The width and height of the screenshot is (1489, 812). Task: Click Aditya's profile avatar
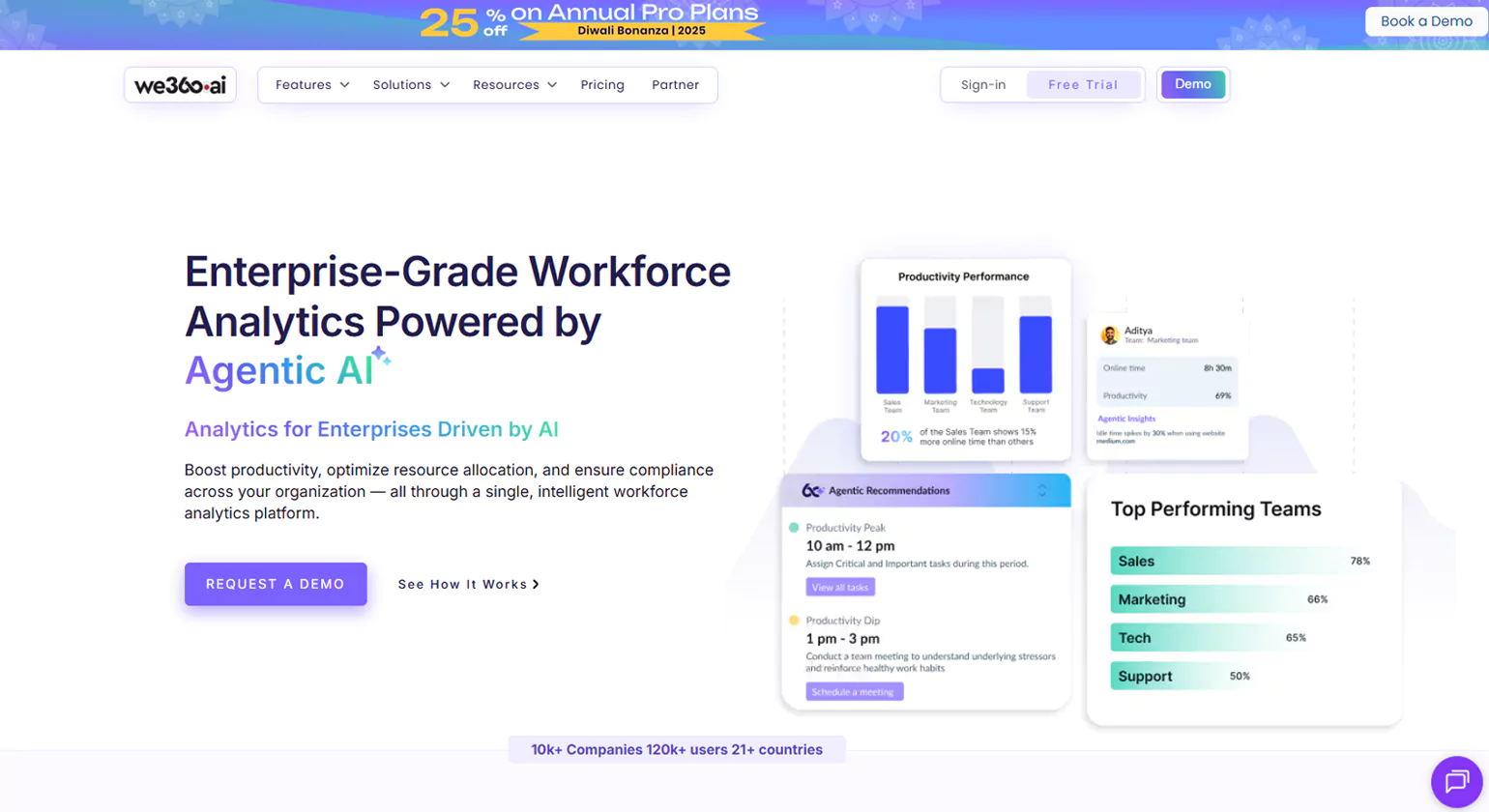point(1109,335)
